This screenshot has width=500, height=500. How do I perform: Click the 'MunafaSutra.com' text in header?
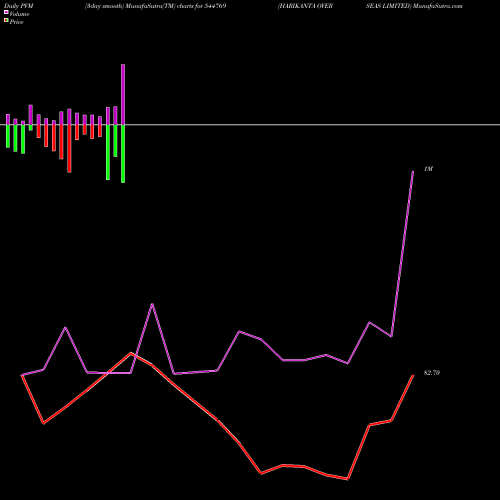point(437,6)
